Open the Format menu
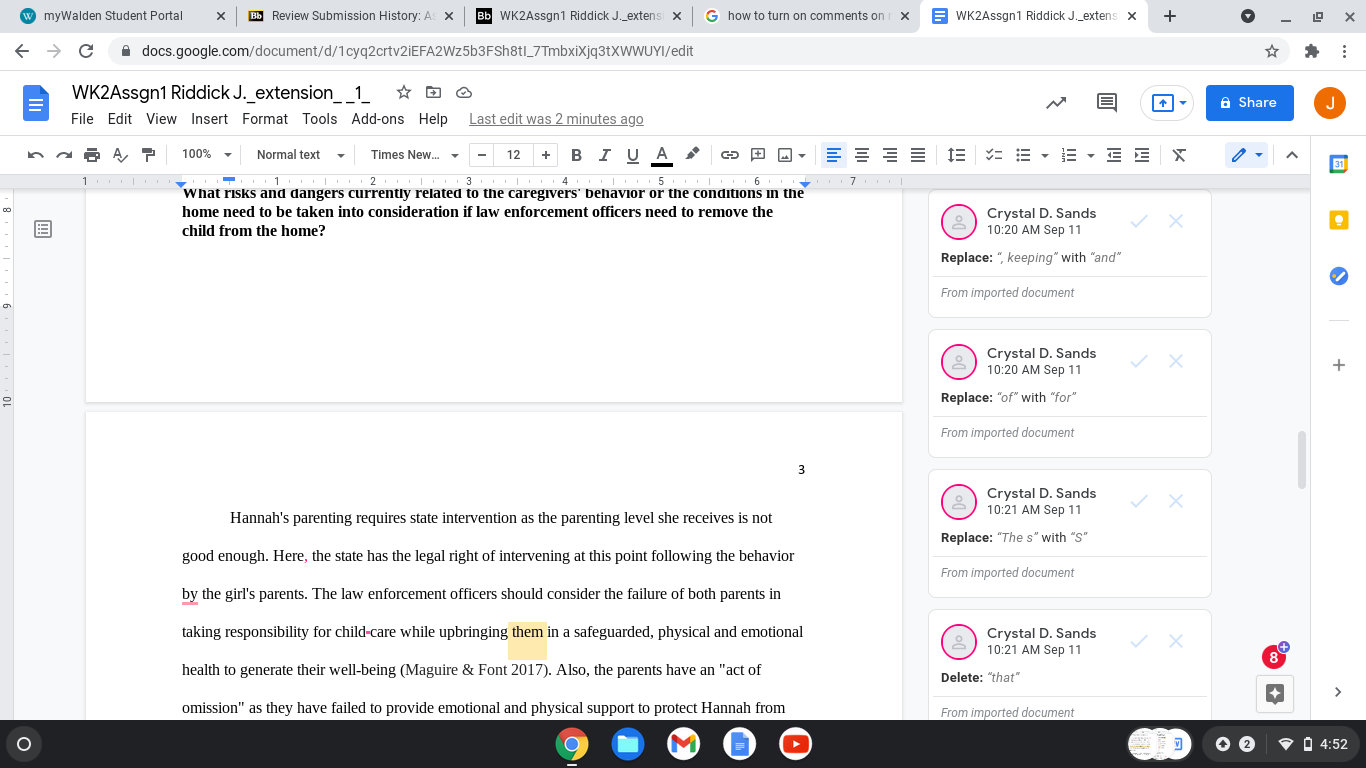Viewport: 1366px width, 768px height. [265, 119]
